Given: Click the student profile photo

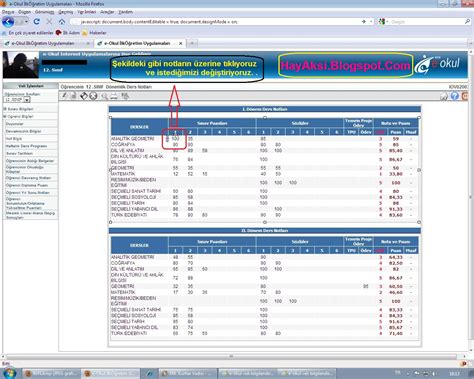Looking at the screenshot, I should (21, 65).
